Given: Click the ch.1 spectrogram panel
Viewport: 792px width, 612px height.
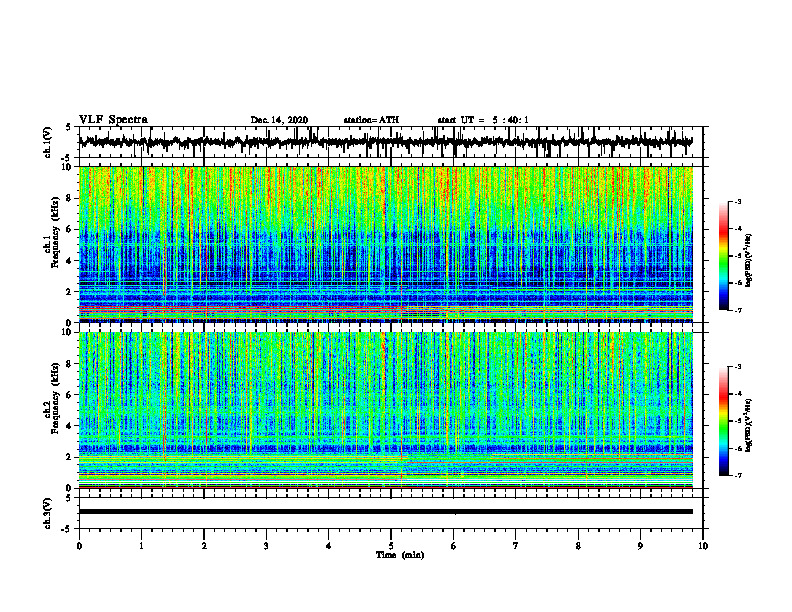Looking at the screenshot, I should (x=385, y=244).
